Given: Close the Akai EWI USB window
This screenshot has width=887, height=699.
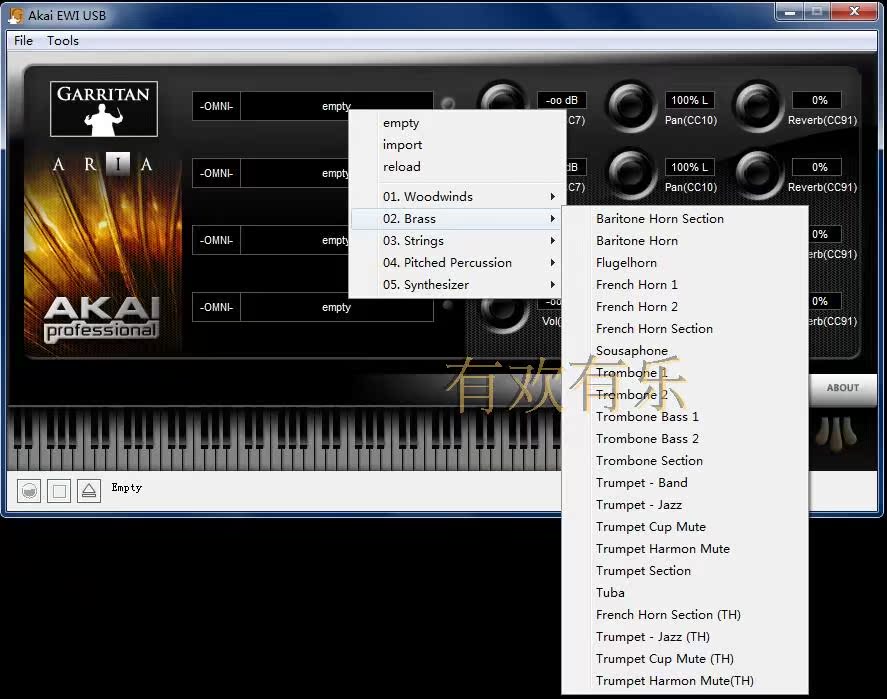Looking at the screenshot, I should coord(854,12).
